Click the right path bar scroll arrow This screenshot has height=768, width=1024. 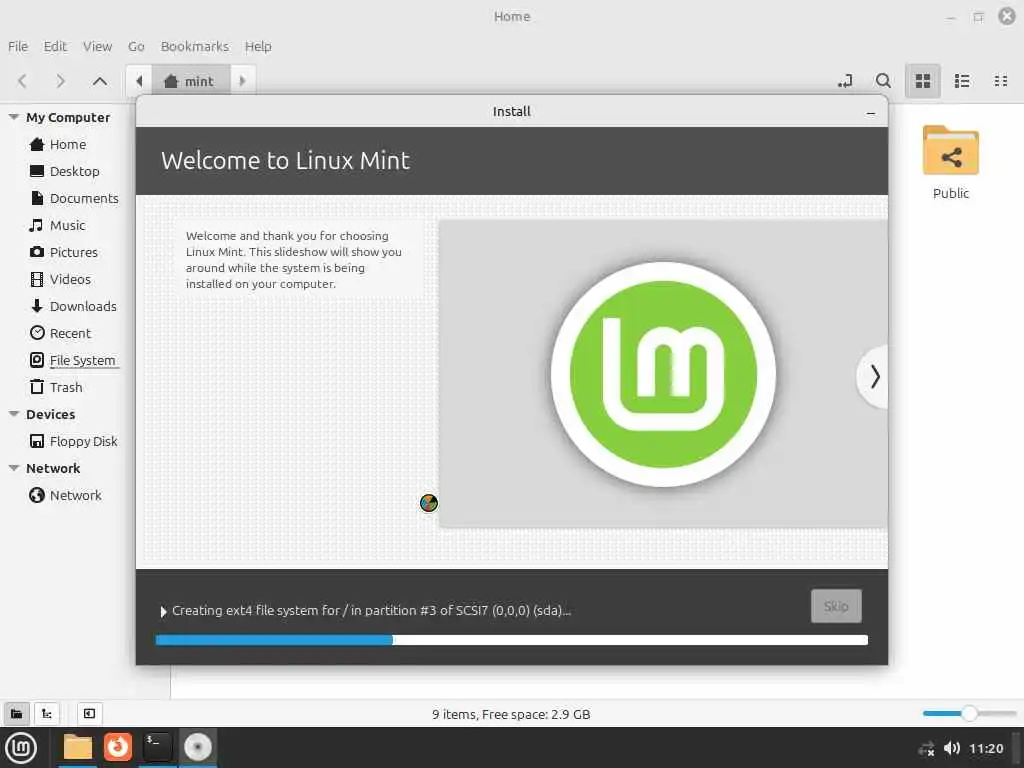click(x=242, y=81)
